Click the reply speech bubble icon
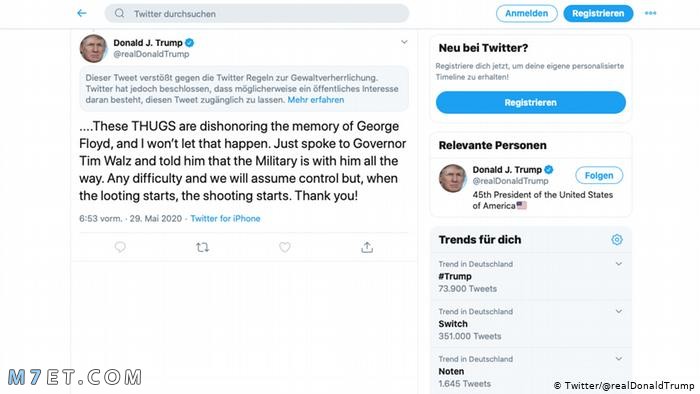Screen dimensions: 700x394 120,247
